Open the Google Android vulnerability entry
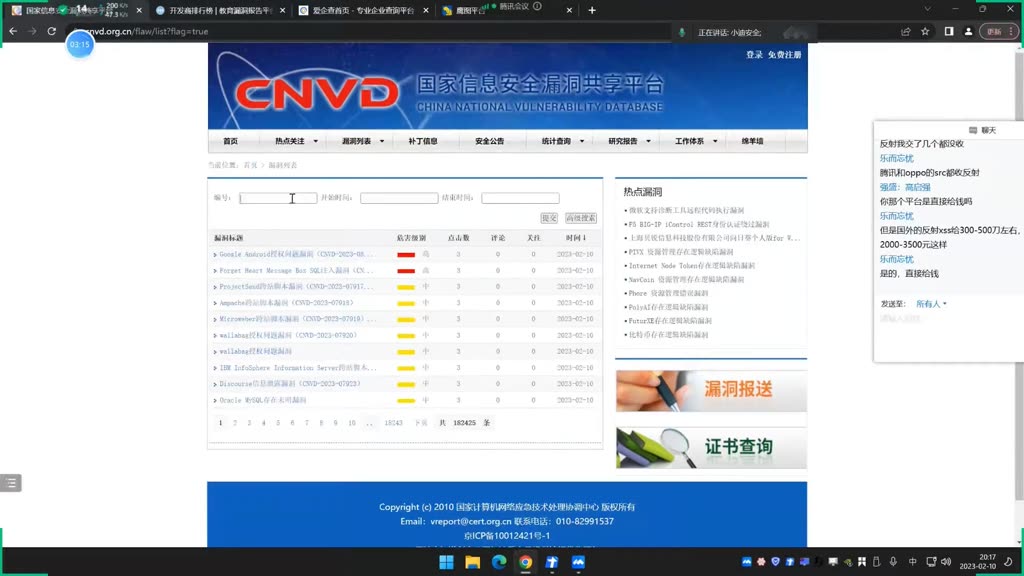The image size is (1024, 576). click(296, 254)
